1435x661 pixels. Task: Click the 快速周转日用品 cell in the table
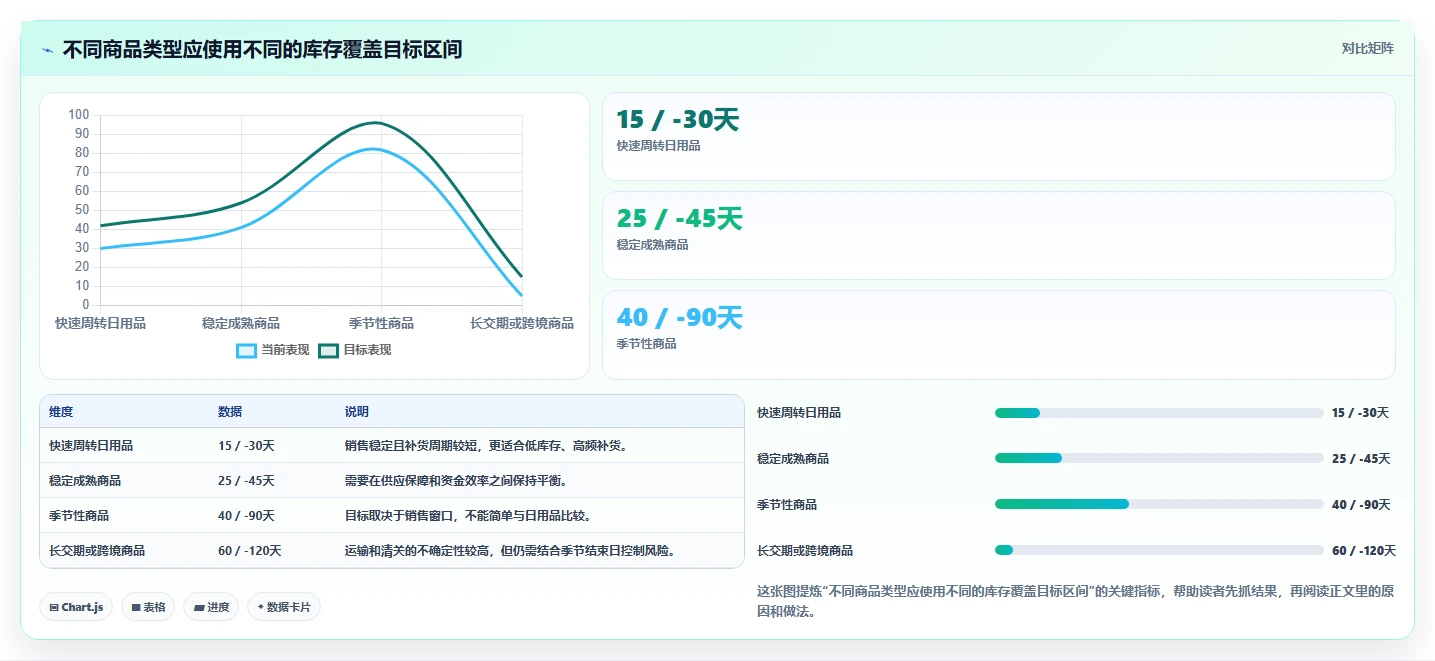coord(91,446)
